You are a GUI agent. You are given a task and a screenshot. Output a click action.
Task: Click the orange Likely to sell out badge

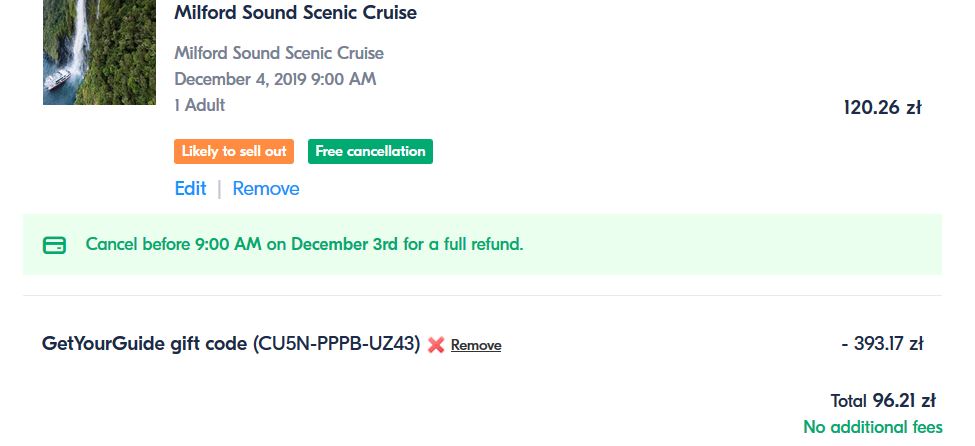(234, 151)
